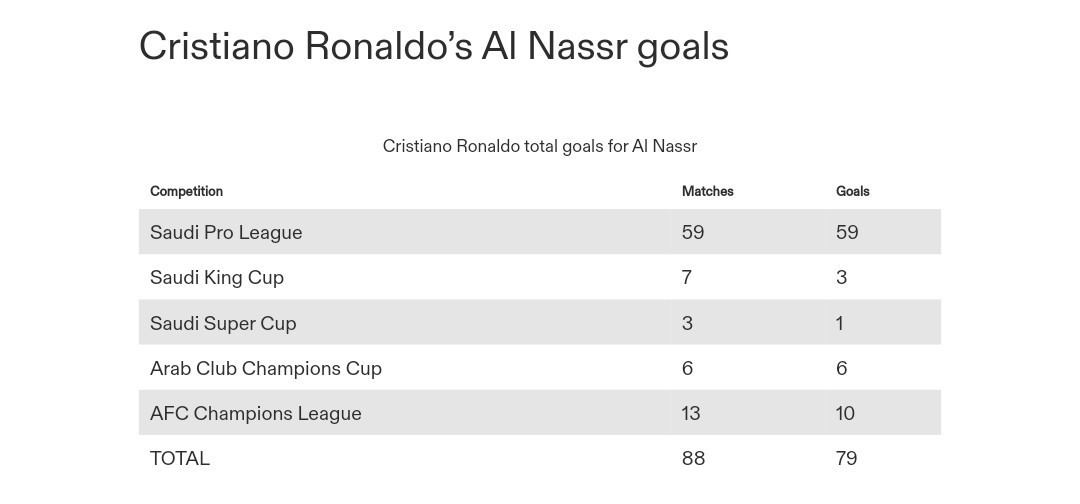Select the AFC Champions League label
This screenshot has width=1080, height=504.
coord(256,414)
